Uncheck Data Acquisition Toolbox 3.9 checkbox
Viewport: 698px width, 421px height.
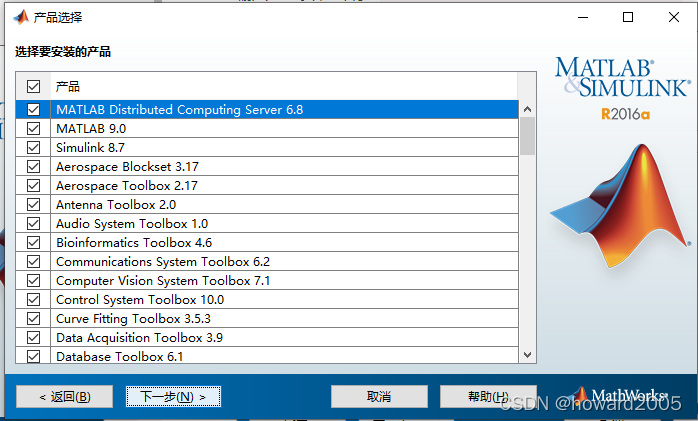point(33,338)
